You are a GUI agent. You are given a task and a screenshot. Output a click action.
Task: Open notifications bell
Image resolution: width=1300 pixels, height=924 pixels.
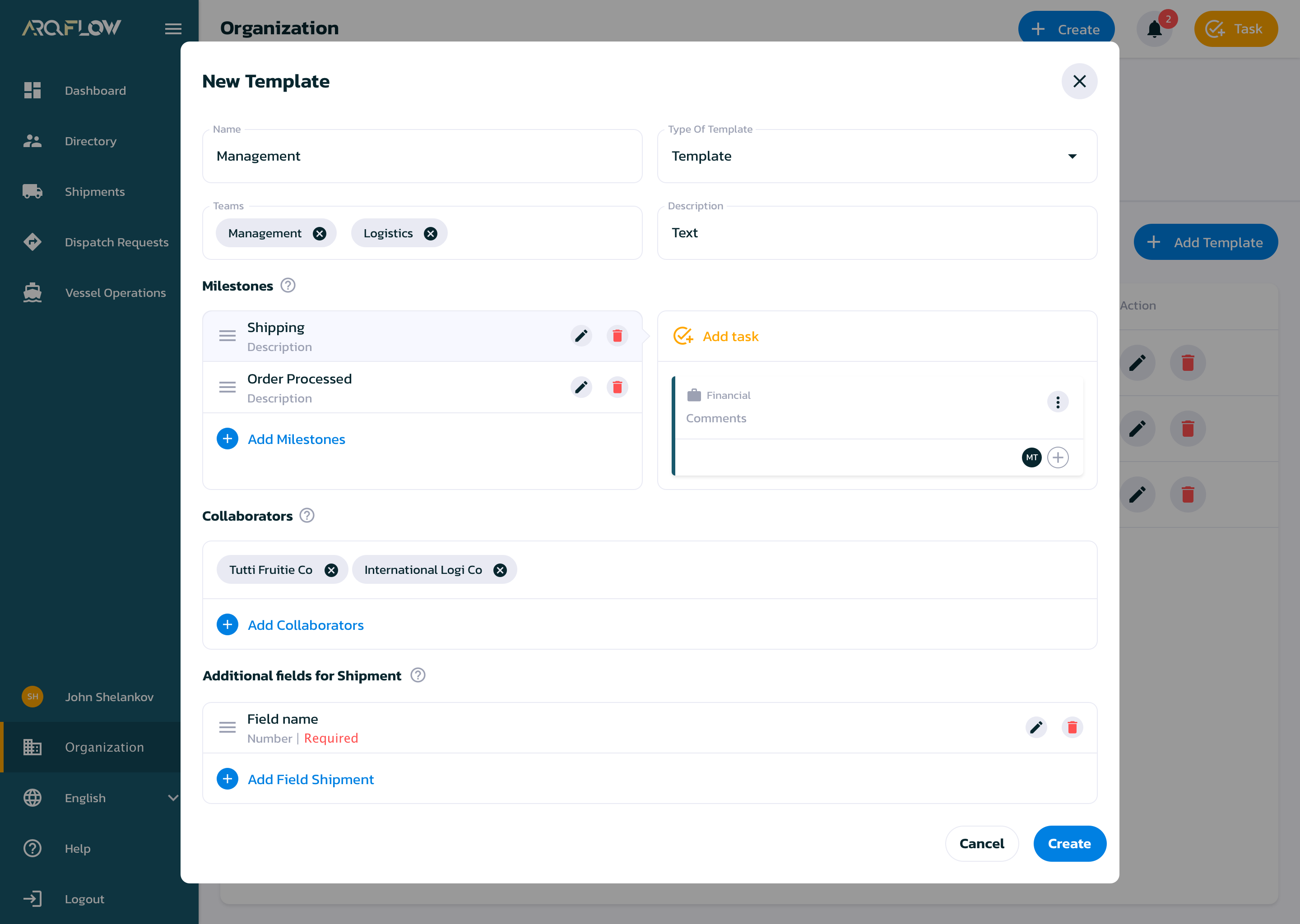click(x=1154, y=29)
